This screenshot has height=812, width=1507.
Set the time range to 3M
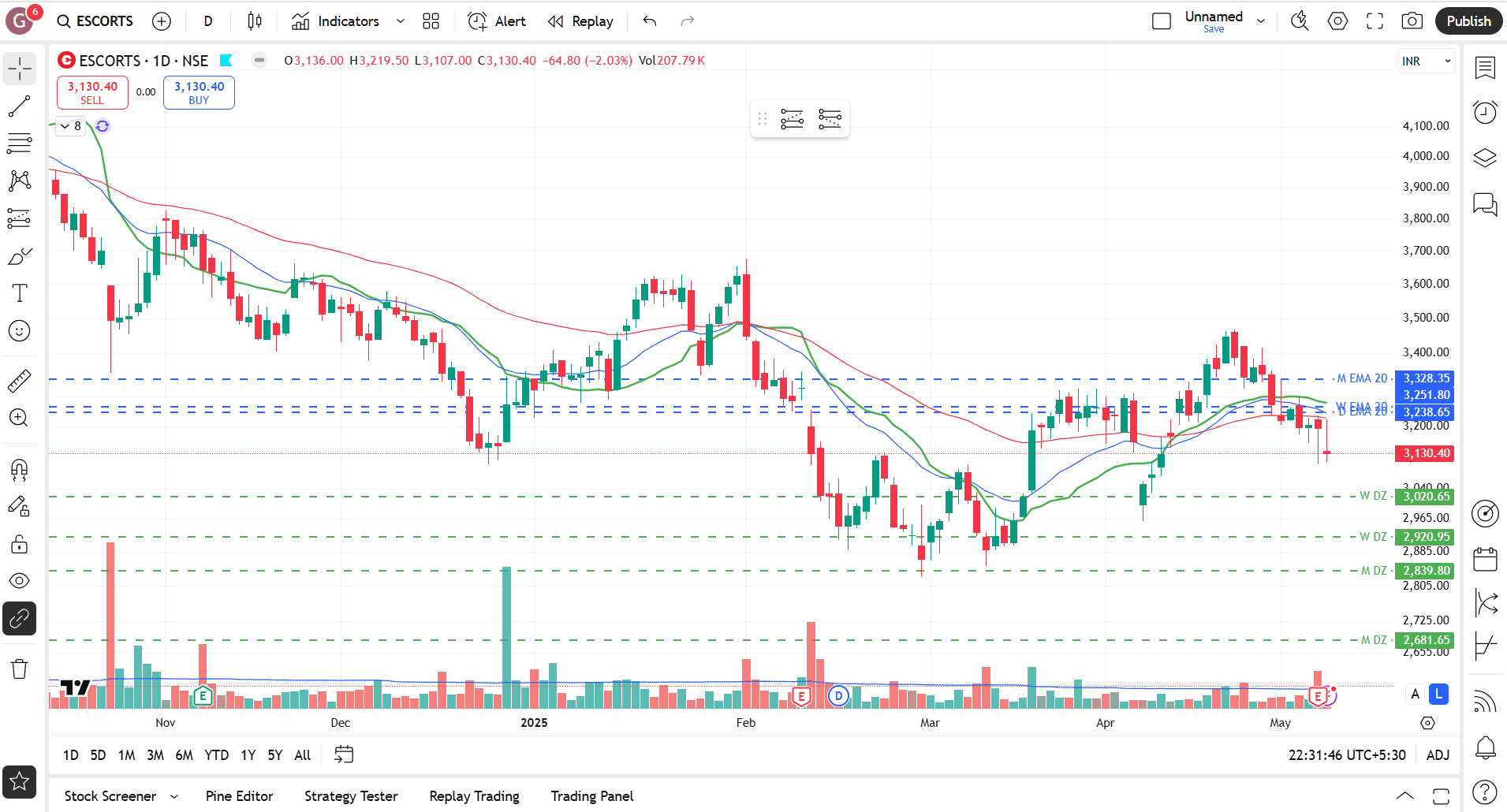(155, 755)
